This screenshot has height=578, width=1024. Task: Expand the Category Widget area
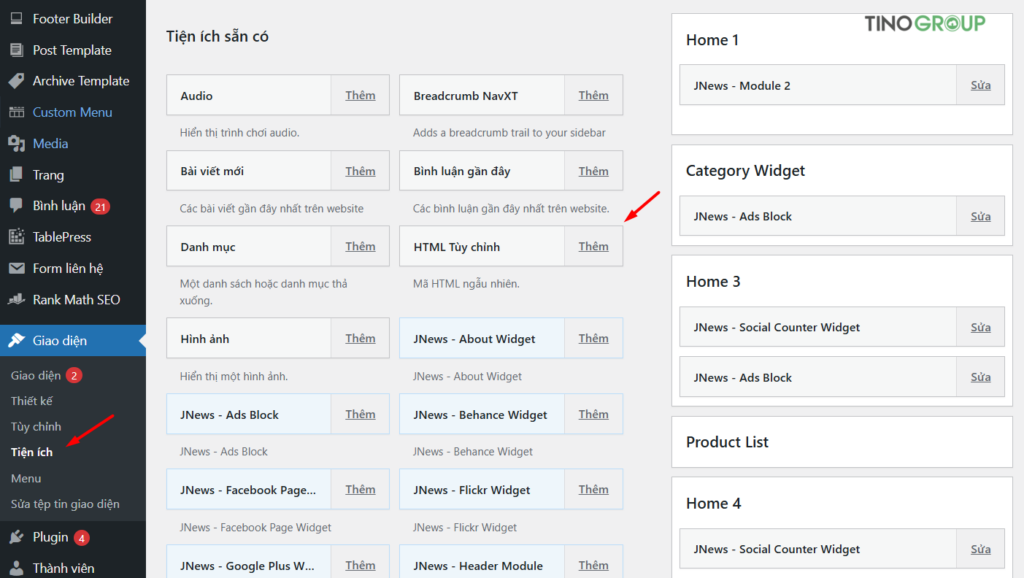[745, 170]
